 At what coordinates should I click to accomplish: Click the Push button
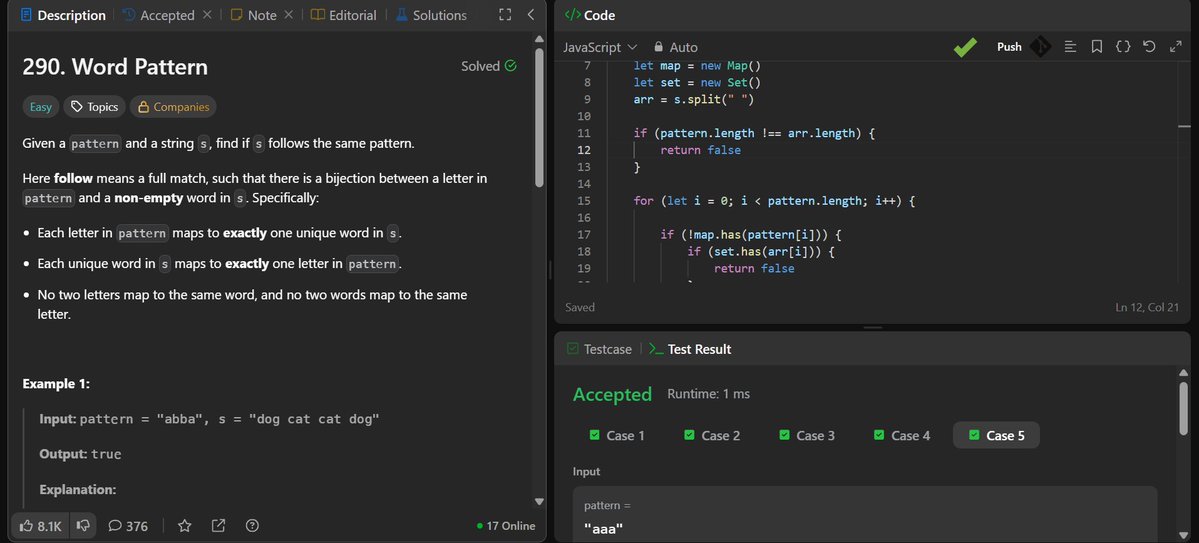pos(1009,47)
